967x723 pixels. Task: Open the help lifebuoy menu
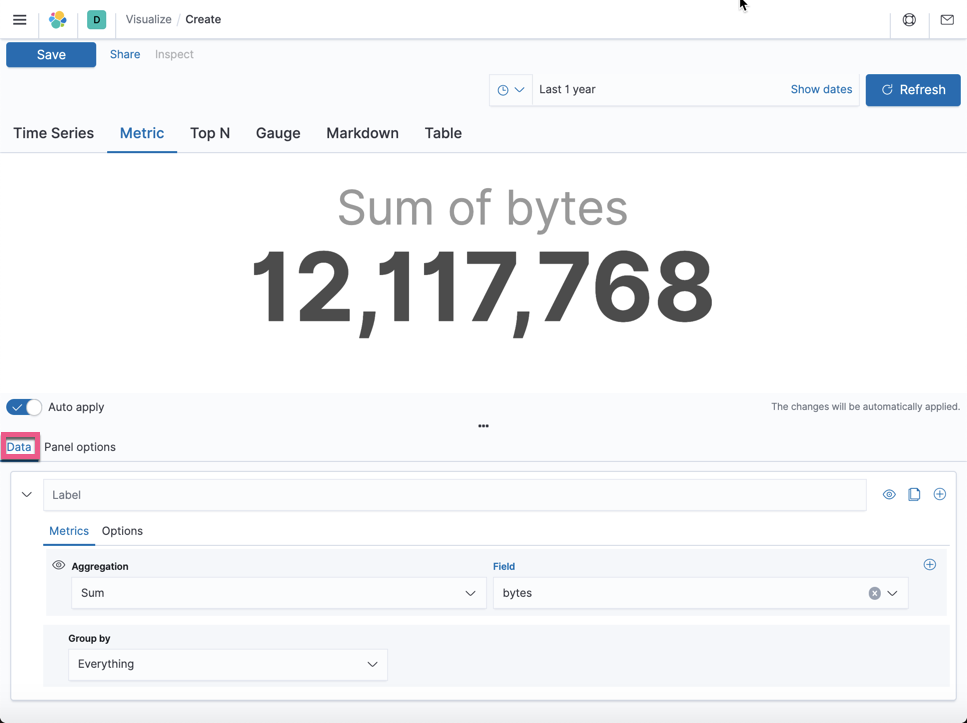(908, 19)
